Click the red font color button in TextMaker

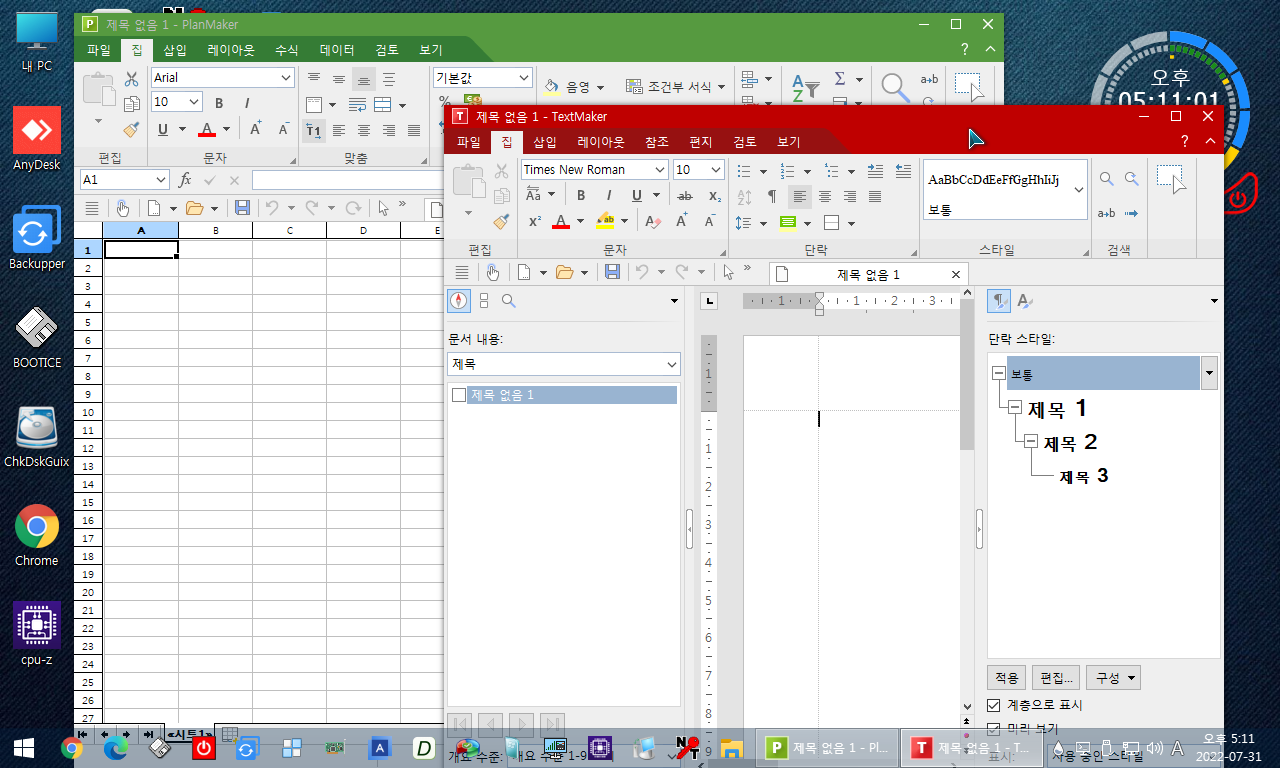point(561,222)
